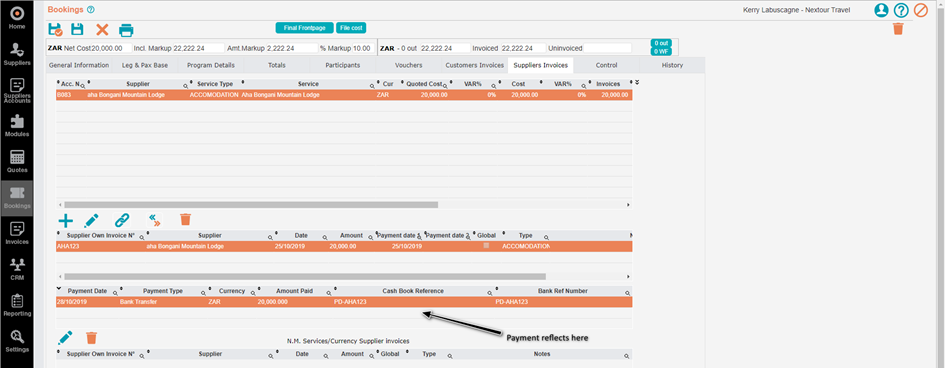Click the File cost button
945x368 pixels.
click(351, 28)
